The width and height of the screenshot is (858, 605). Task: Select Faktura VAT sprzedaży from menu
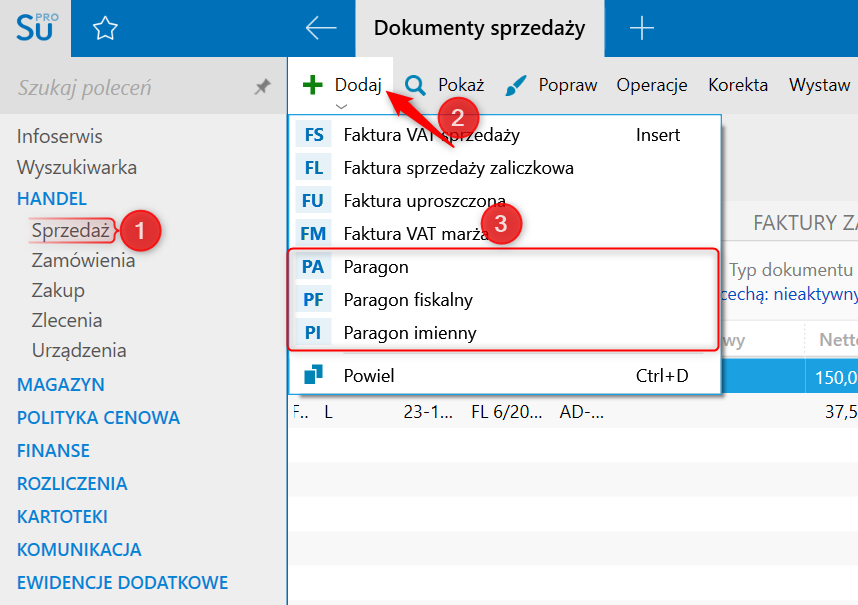coord(431,134)
